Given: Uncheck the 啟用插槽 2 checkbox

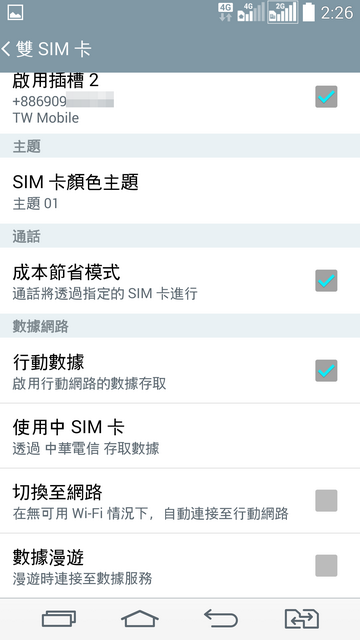Looking at the screenshot, I should [326, 97].
